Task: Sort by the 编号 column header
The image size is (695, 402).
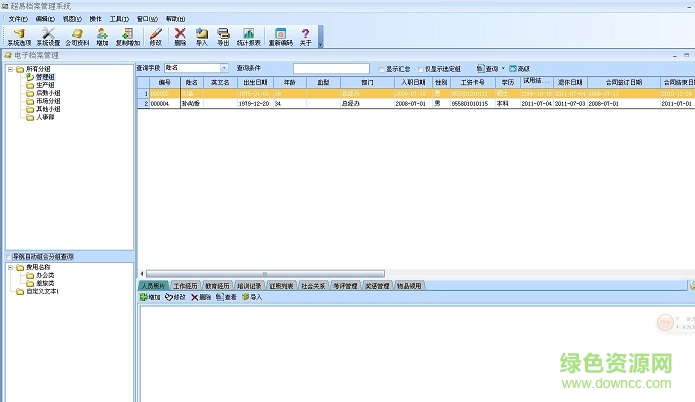Action: pyautogui.click(x=165, y=82)
